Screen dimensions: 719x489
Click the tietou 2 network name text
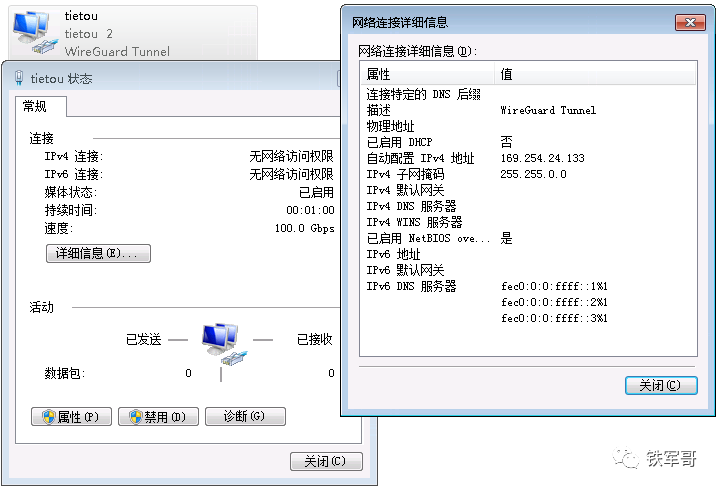pyautogui.click(x=88, y=34)
